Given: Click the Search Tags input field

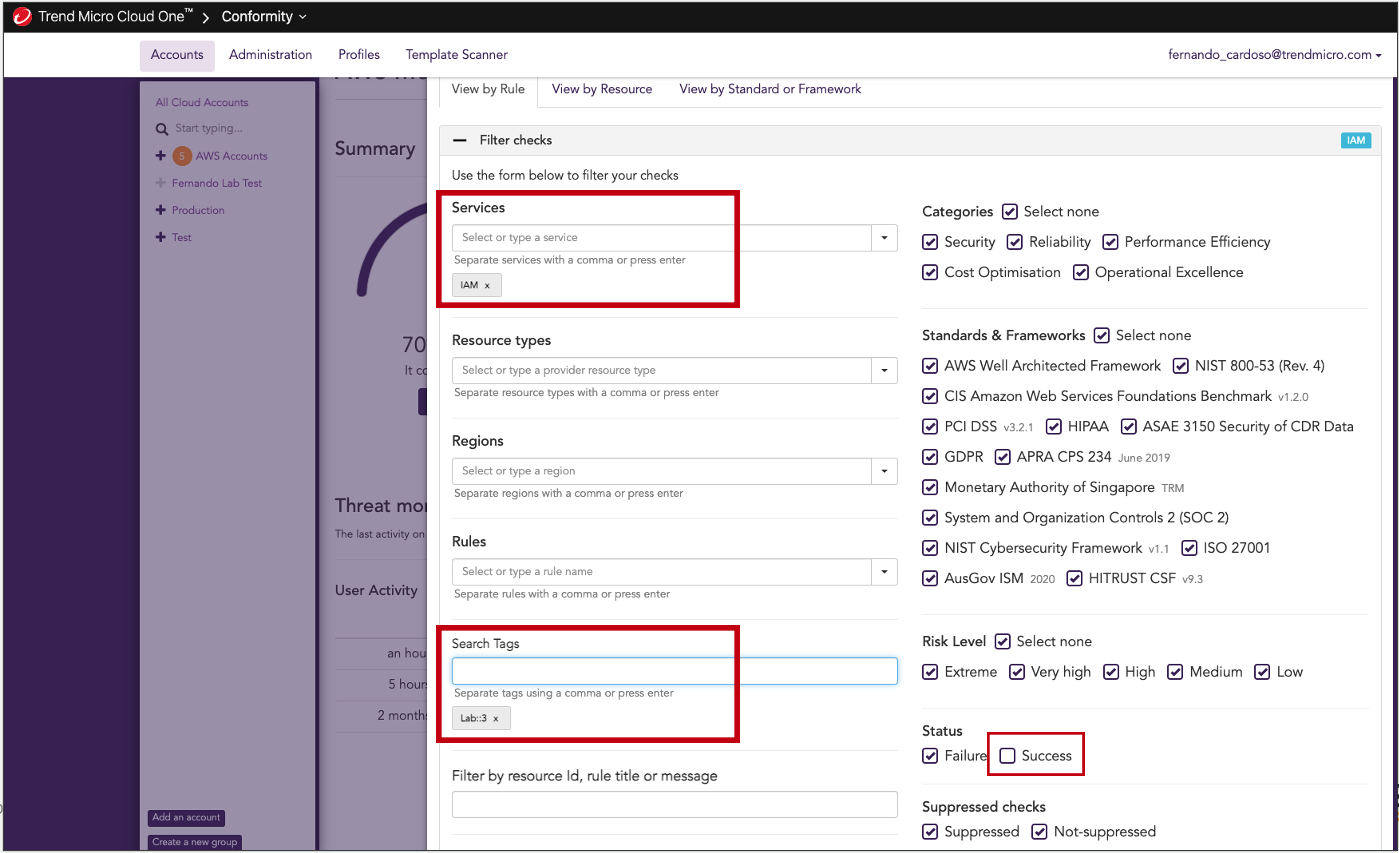Looking at the screenshot, I should tap(675, 671).
